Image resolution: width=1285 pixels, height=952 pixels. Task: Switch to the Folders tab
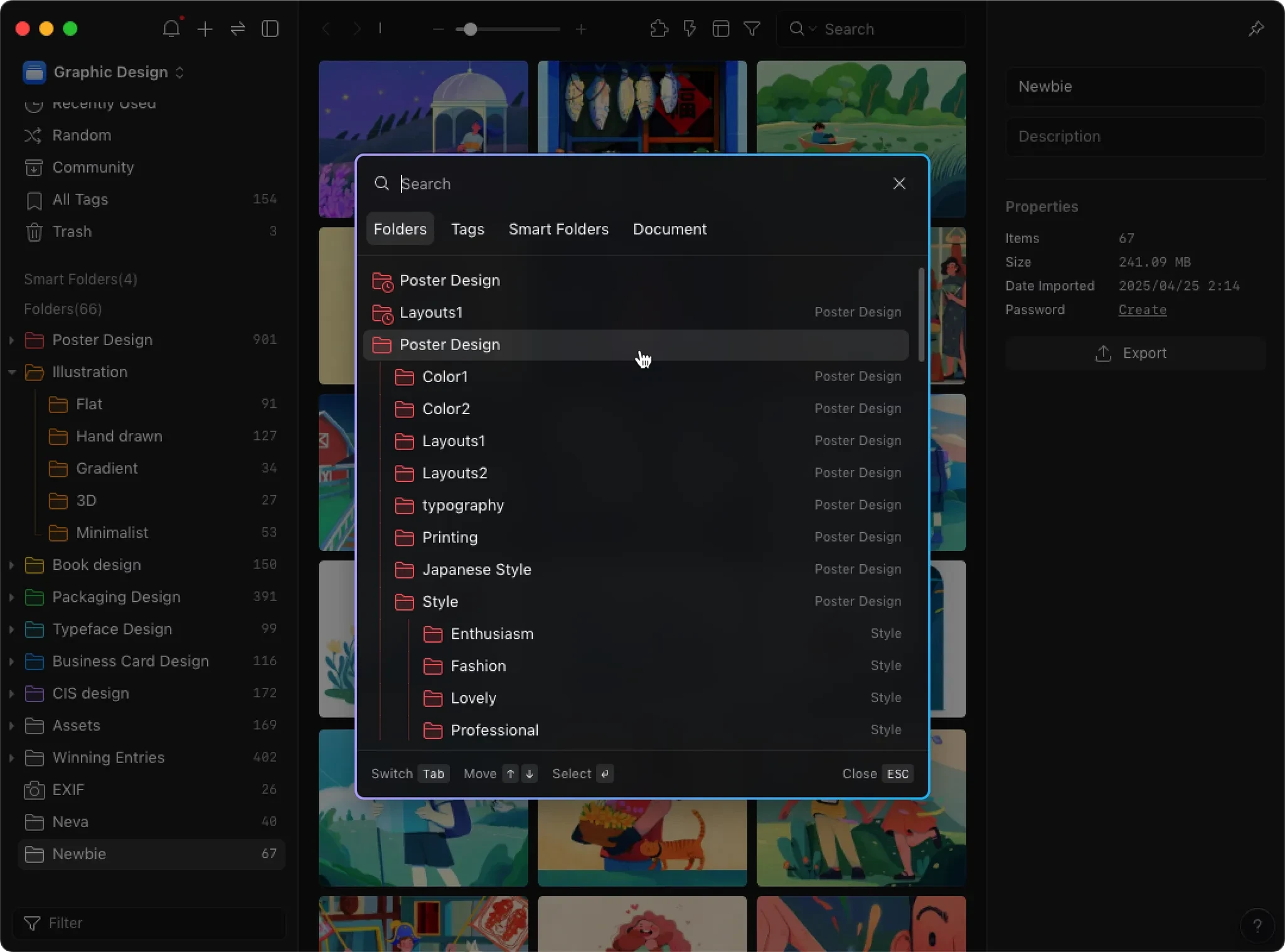coord(400,229)
